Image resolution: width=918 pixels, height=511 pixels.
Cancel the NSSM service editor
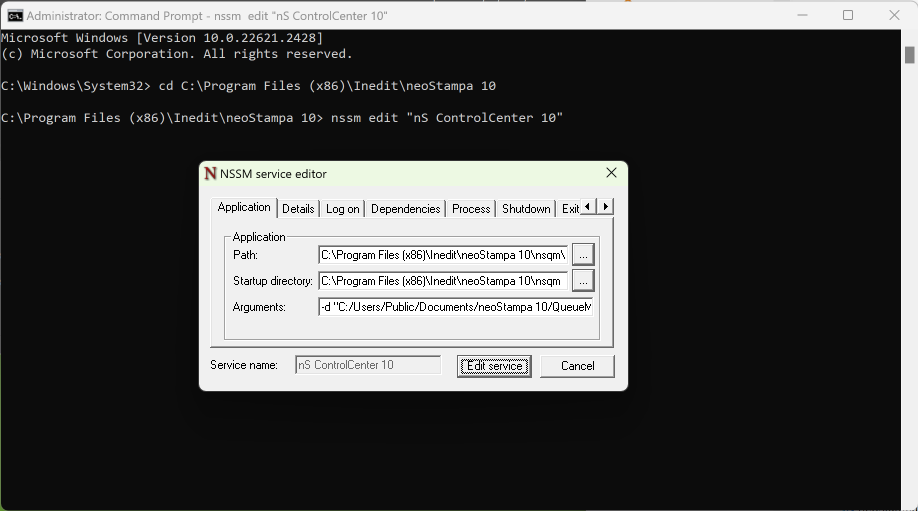coord(577,366)
